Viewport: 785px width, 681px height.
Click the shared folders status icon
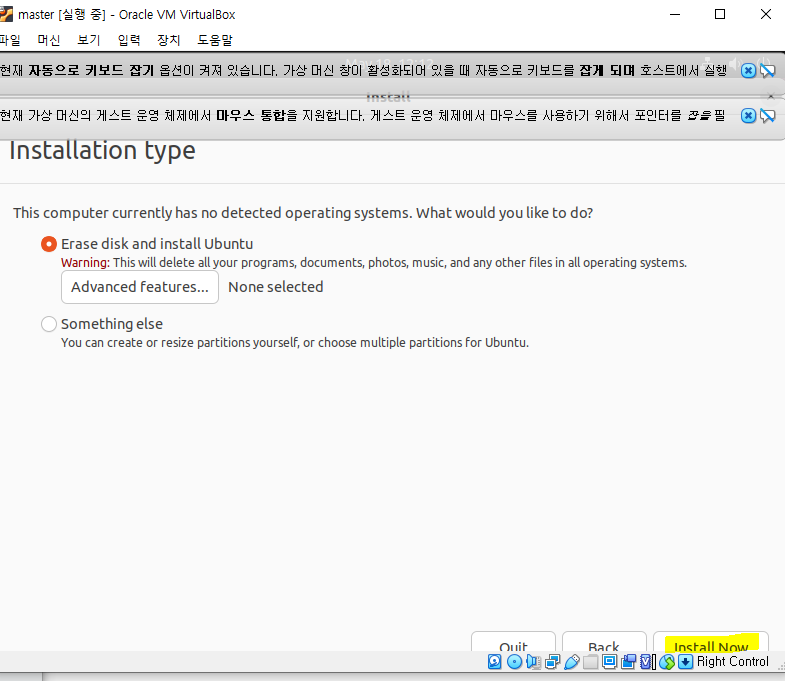click(x=590, y=661)
